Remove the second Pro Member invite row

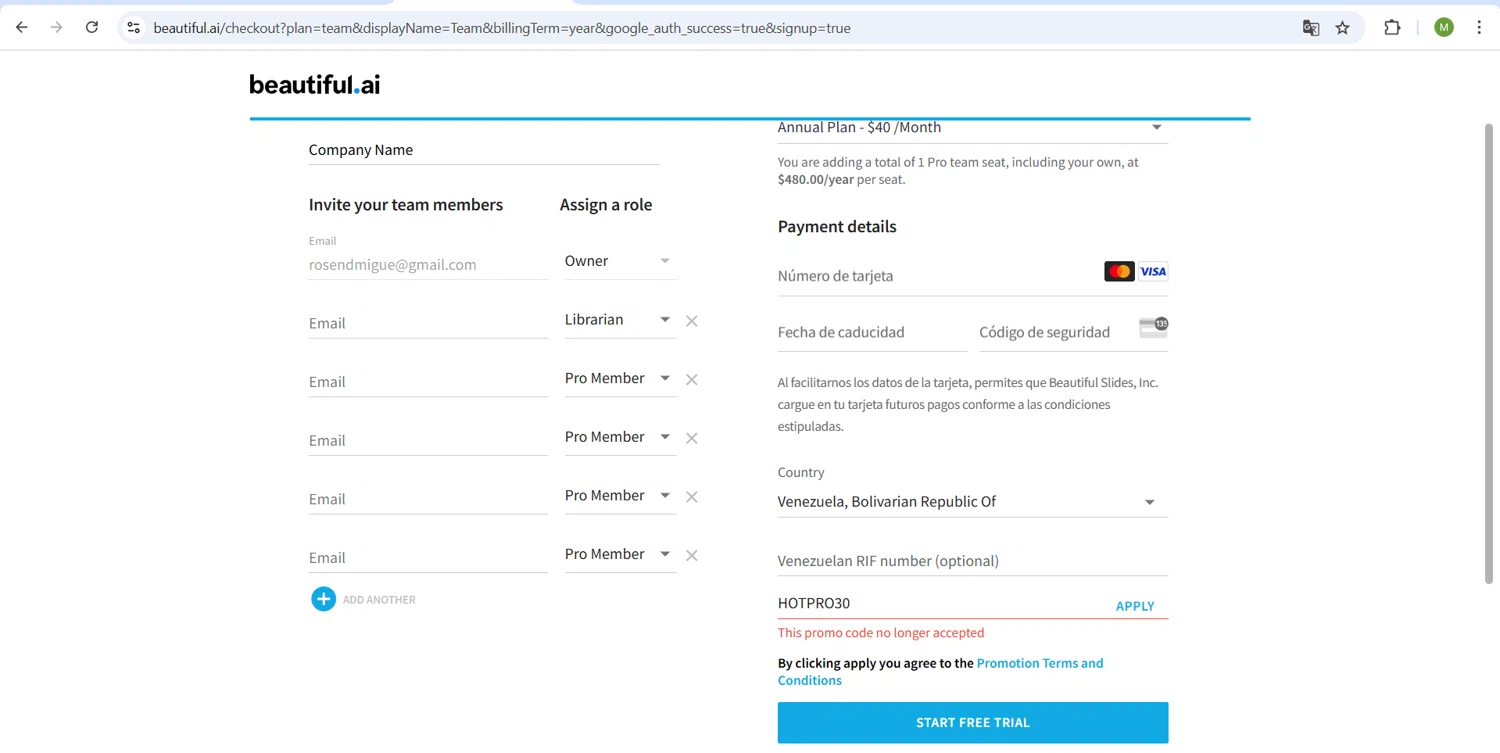692,438
